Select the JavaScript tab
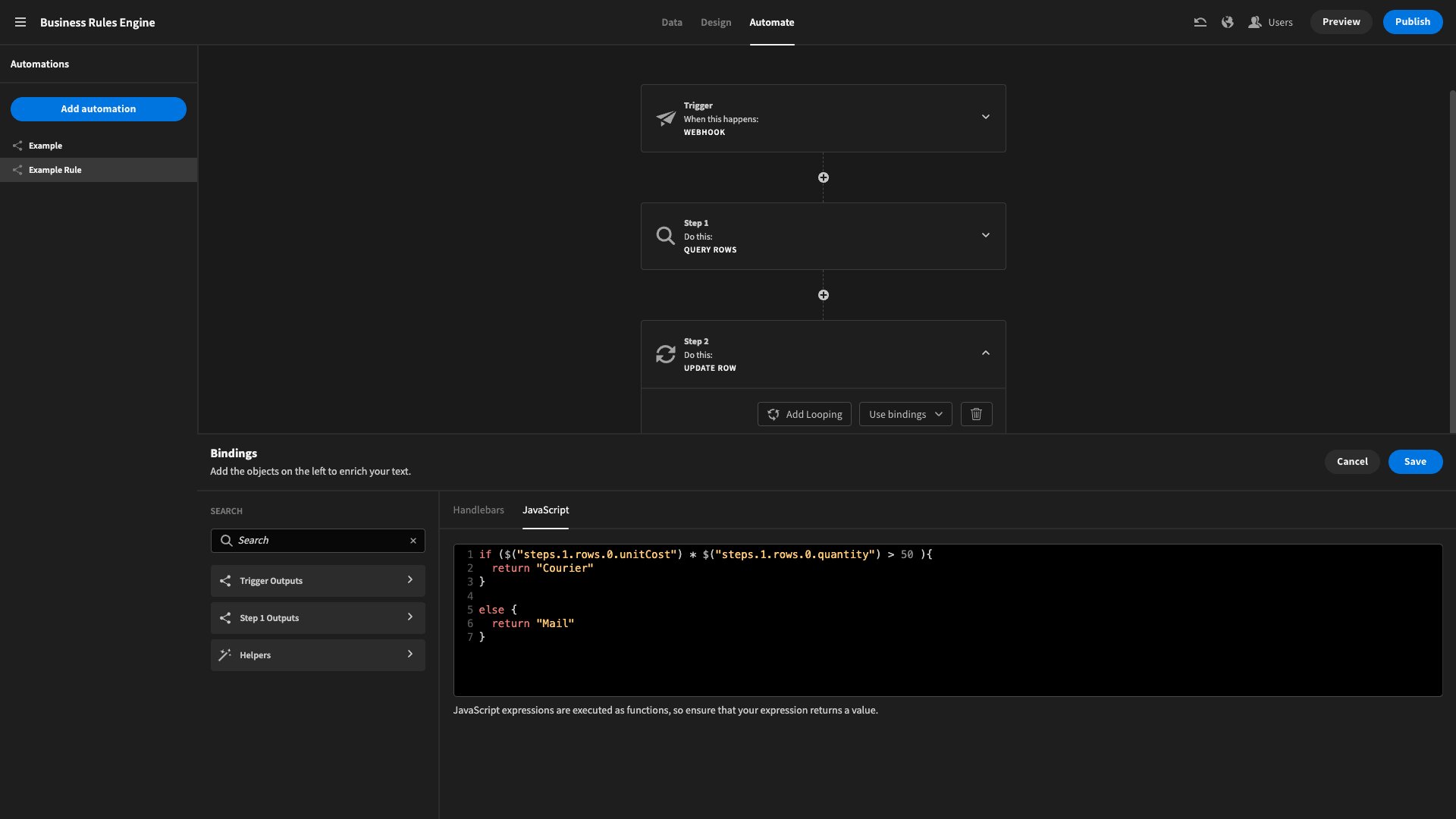 click(545, 510)
